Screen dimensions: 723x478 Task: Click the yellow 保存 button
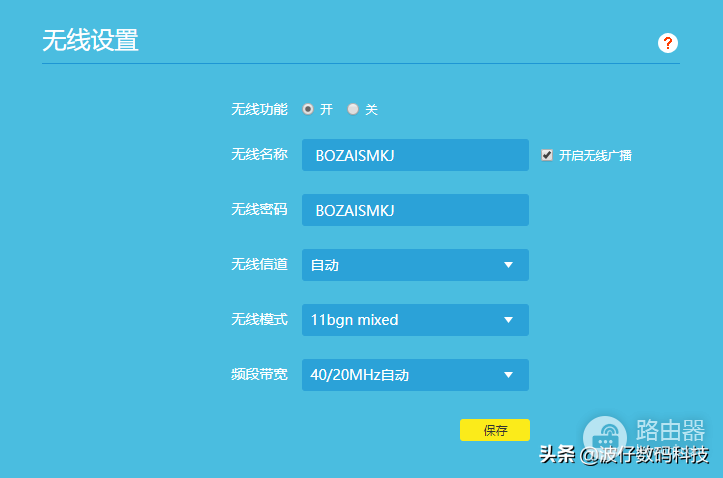pos(495,430)
